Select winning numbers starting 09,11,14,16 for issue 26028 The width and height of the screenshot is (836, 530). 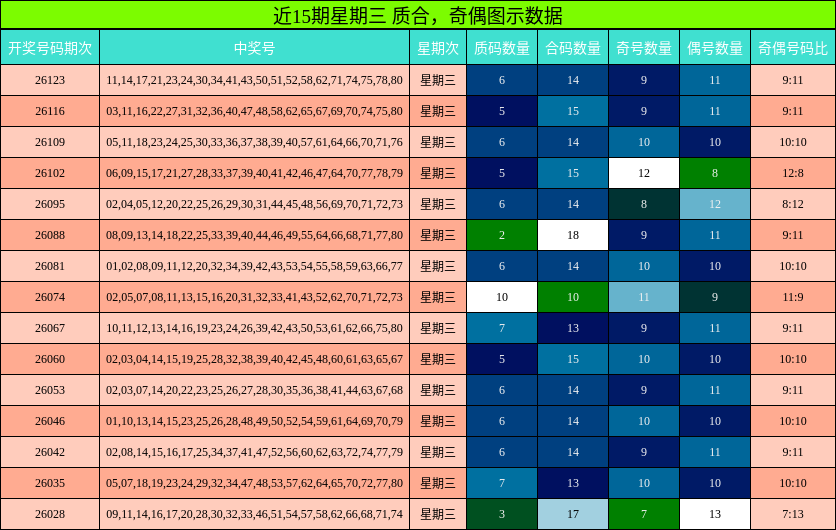point(254,513)
